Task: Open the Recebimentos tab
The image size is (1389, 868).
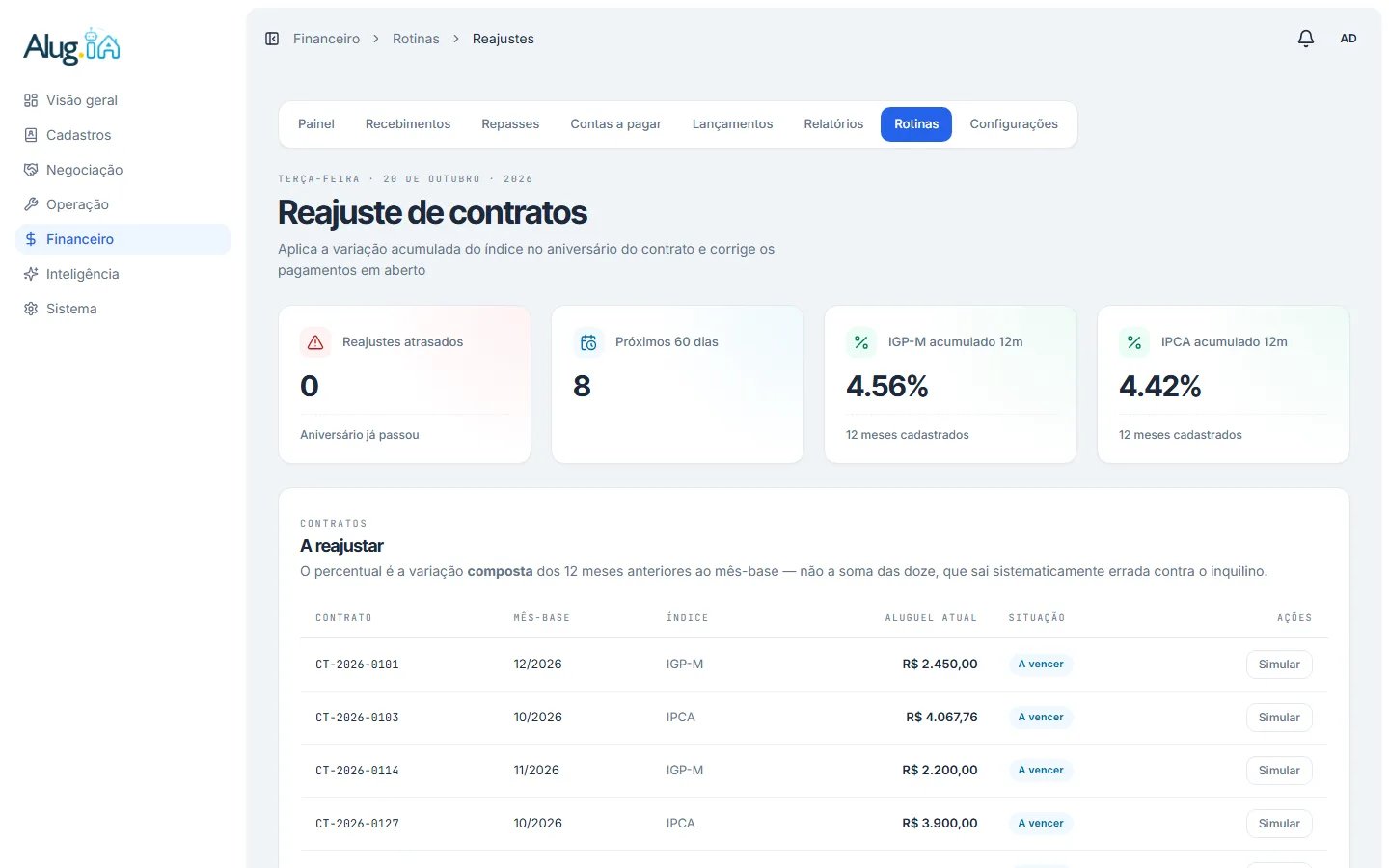Action: coord(408,124)
